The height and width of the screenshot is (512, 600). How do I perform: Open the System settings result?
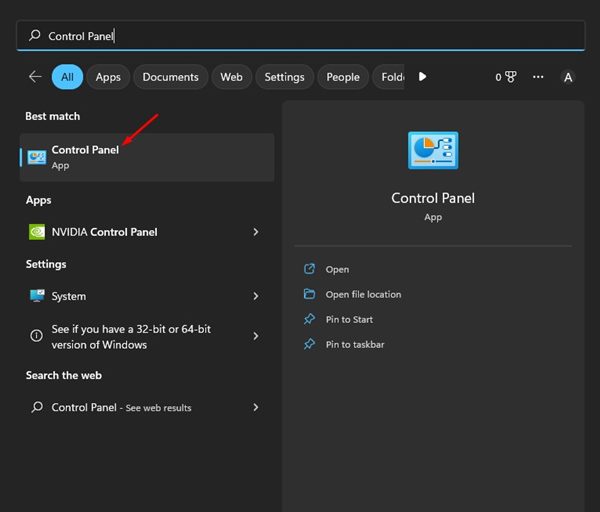click(147, 296)
